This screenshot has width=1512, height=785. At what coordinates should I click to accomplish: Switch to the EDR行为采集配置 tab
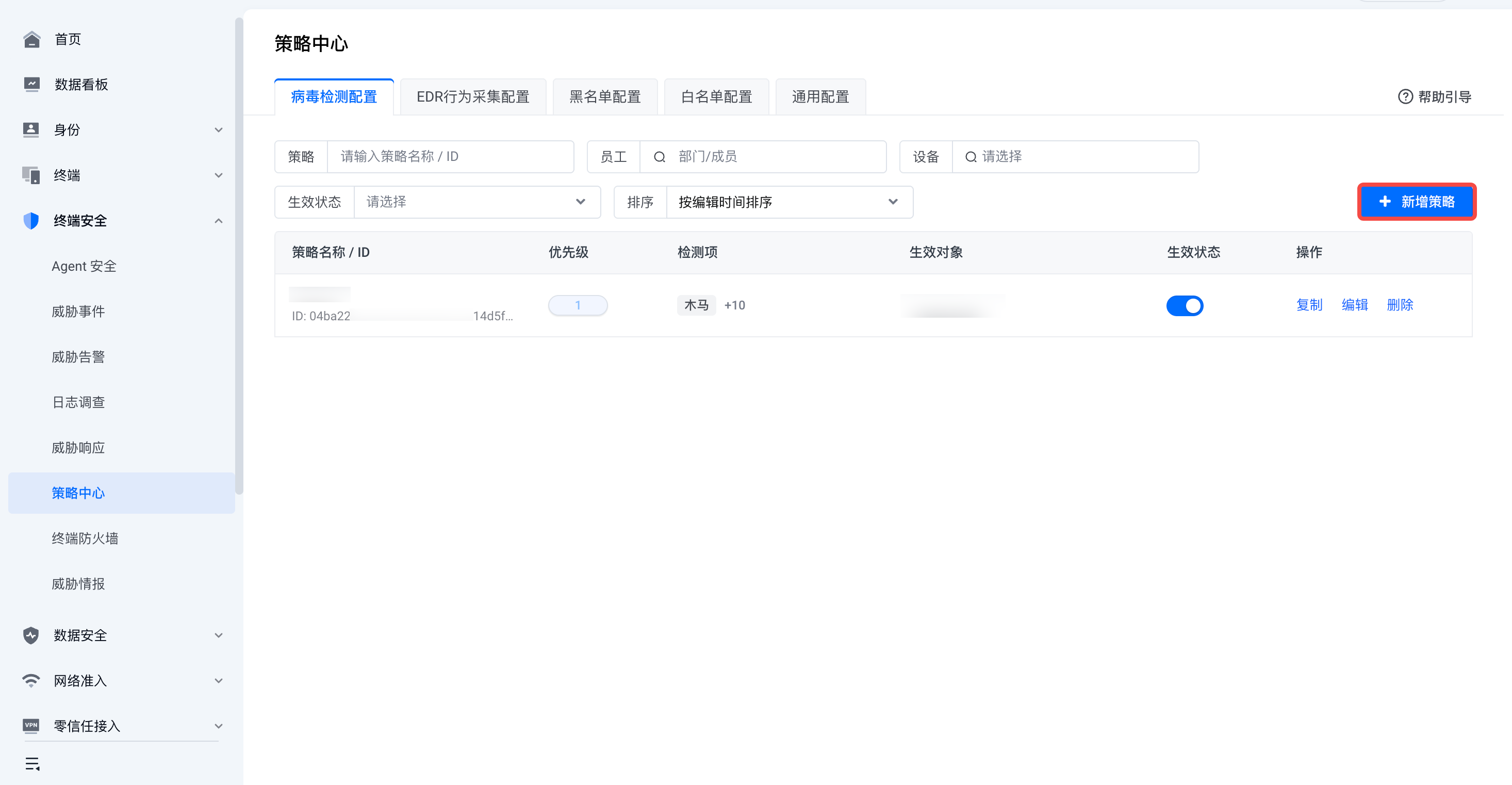point(473,97)
